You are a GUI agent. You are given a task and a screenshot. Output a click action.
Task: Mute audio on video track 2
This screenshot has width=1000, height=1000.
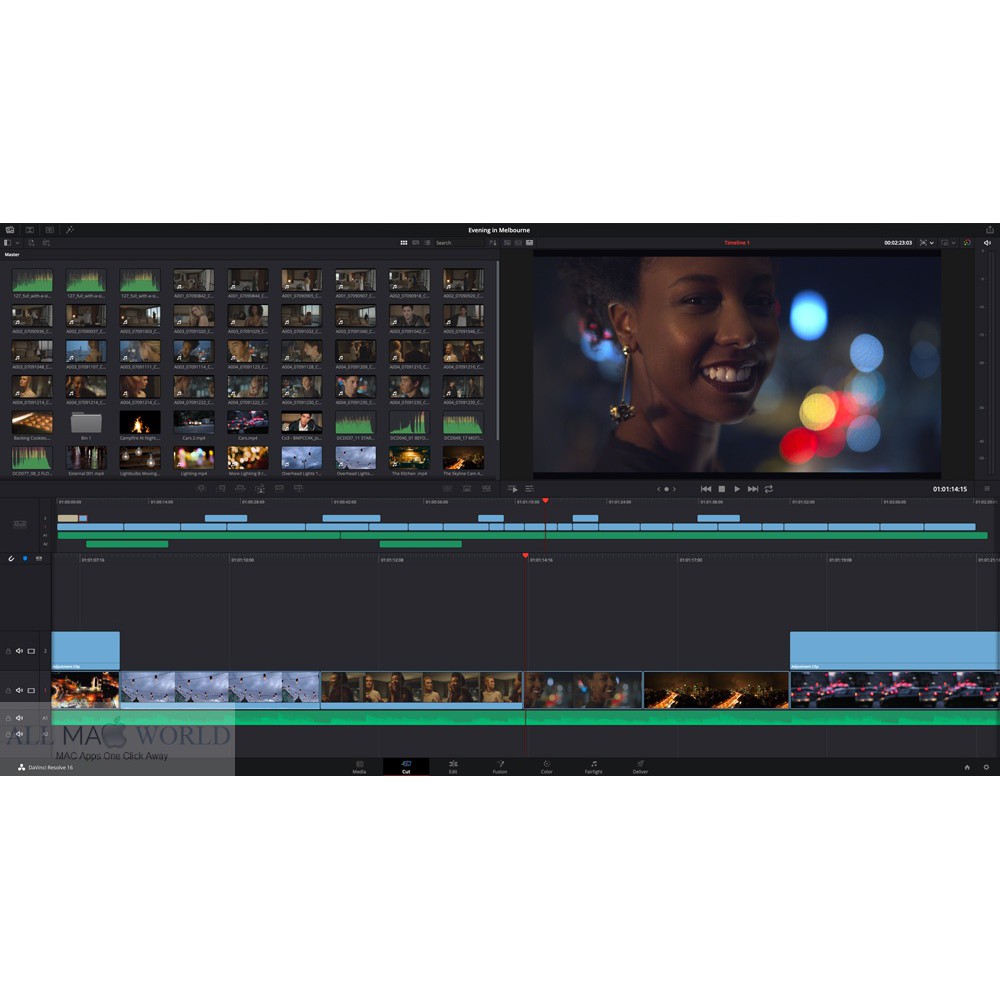pos(19,651)
